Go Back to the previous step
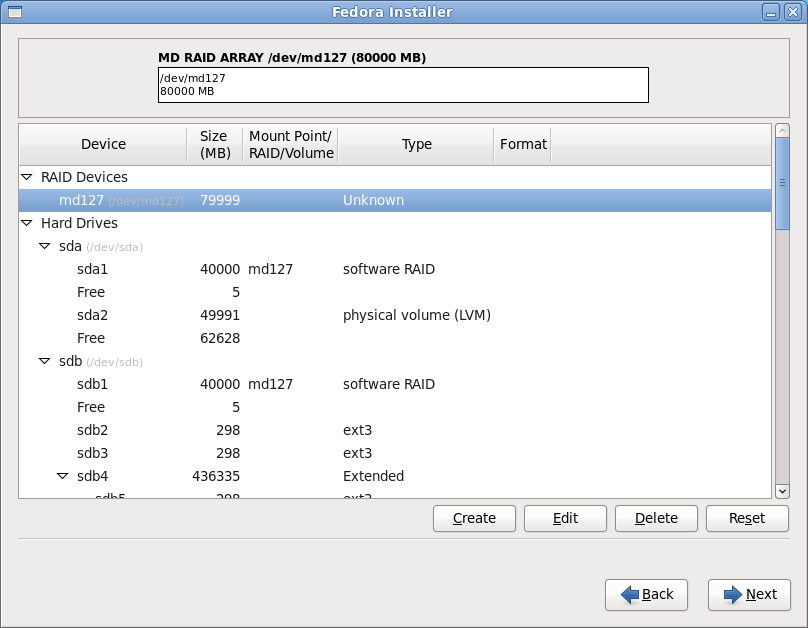 click(x=646, y=595)
